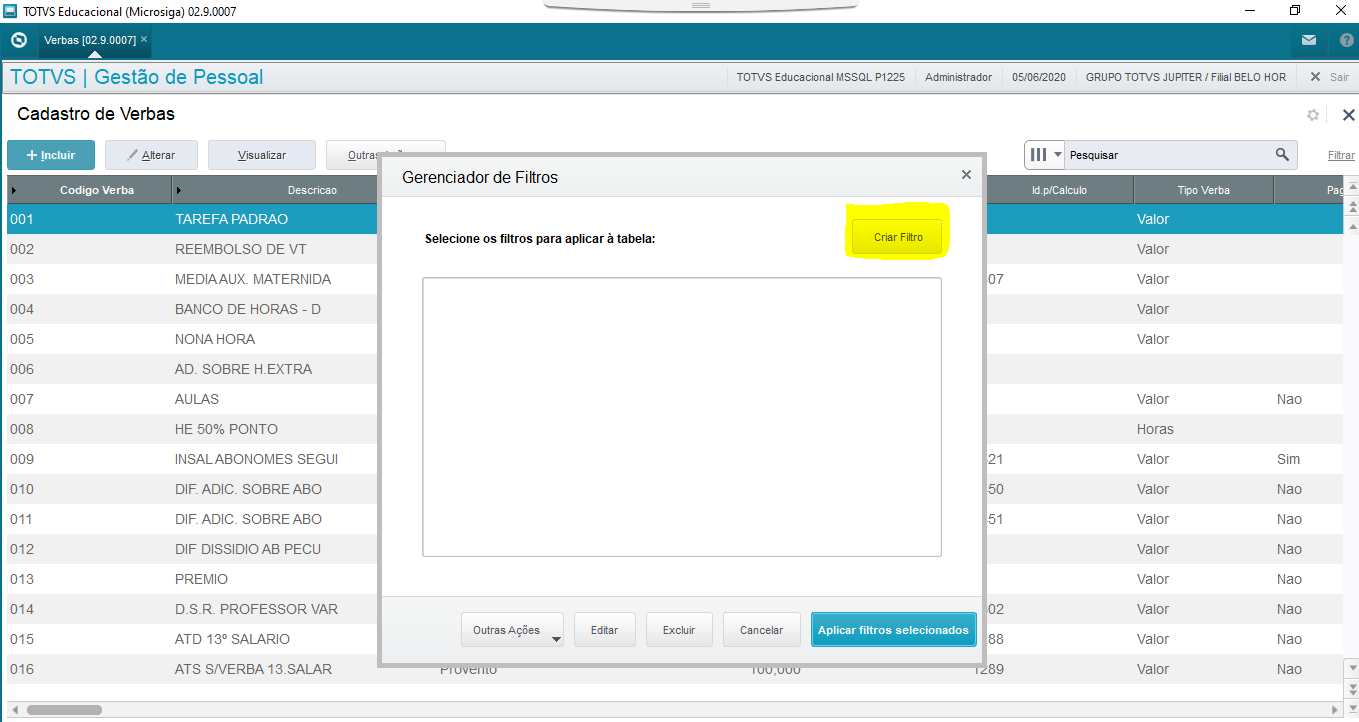Screen dimensions: 1359x722
Task: Select row INSAL ABONOMES SEGUI
Action: tap(192, 459)
